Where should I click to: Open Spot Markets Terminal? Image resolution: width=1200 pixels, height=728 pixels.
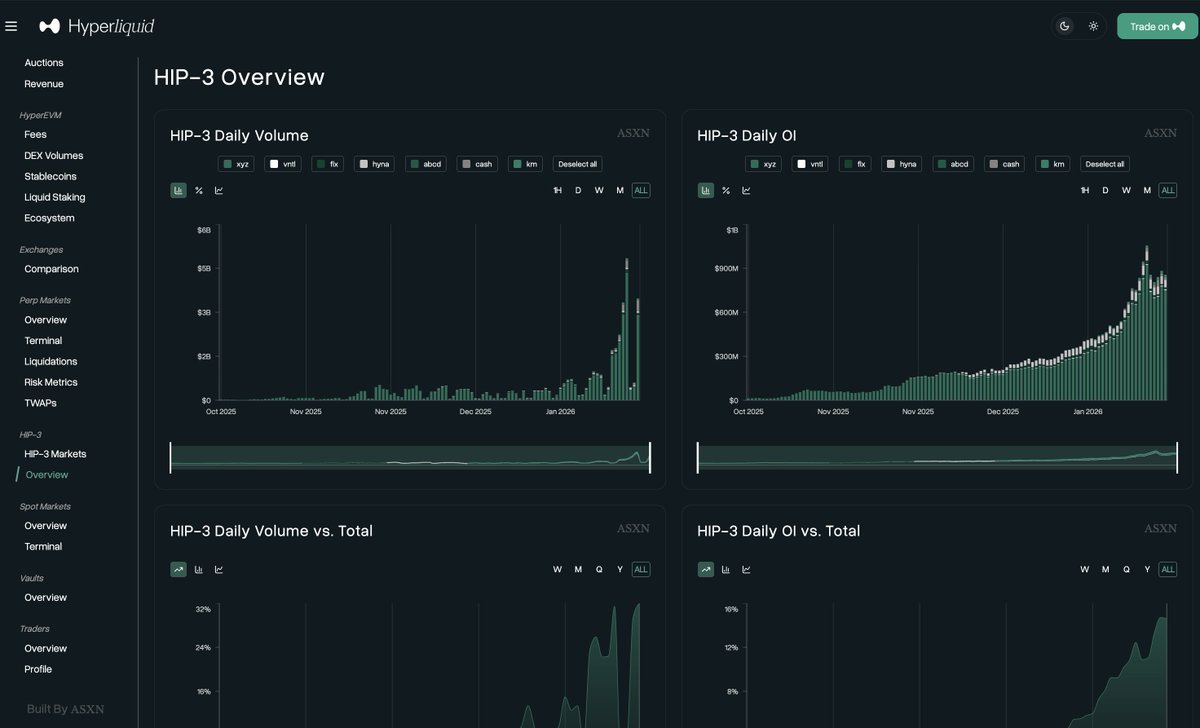[43, 546]
